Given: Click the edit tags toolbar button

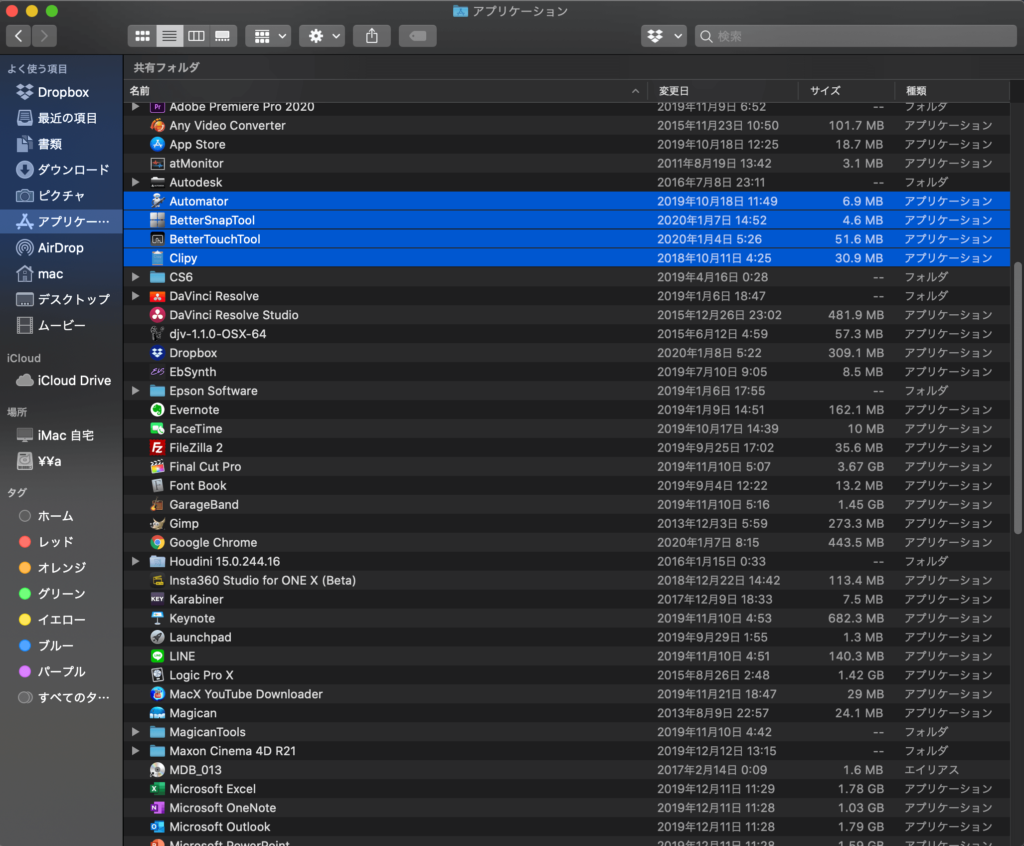Looking at the screenshot, I should [418, 36].
